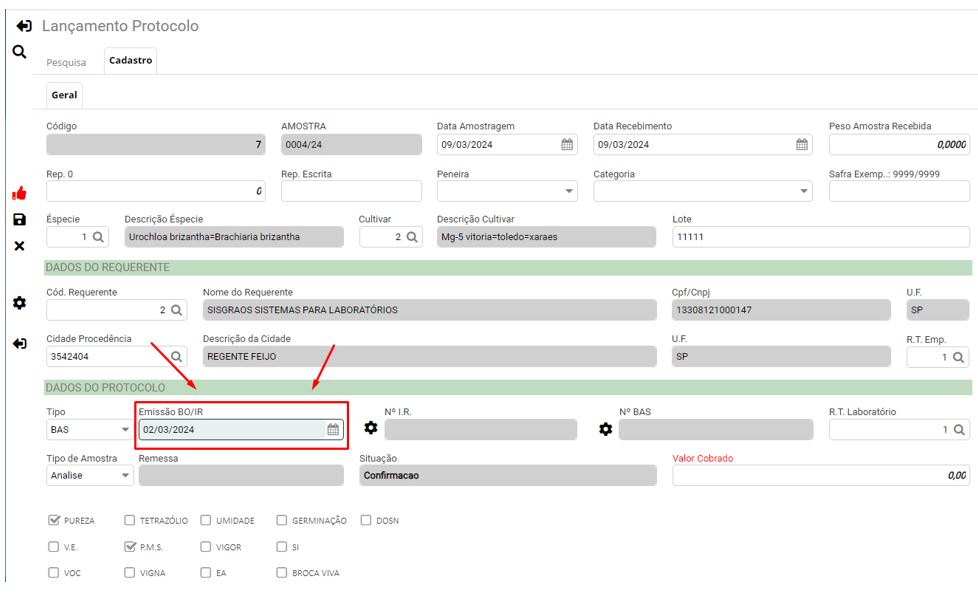Click the X cancel button in sidebar
This screenshot has width=978, height=602.
19,246
